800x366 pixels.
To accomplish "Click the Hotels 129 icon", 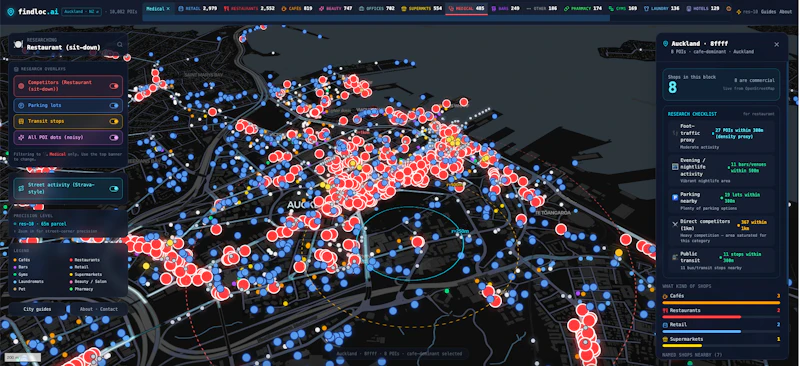I will [689, 9].
